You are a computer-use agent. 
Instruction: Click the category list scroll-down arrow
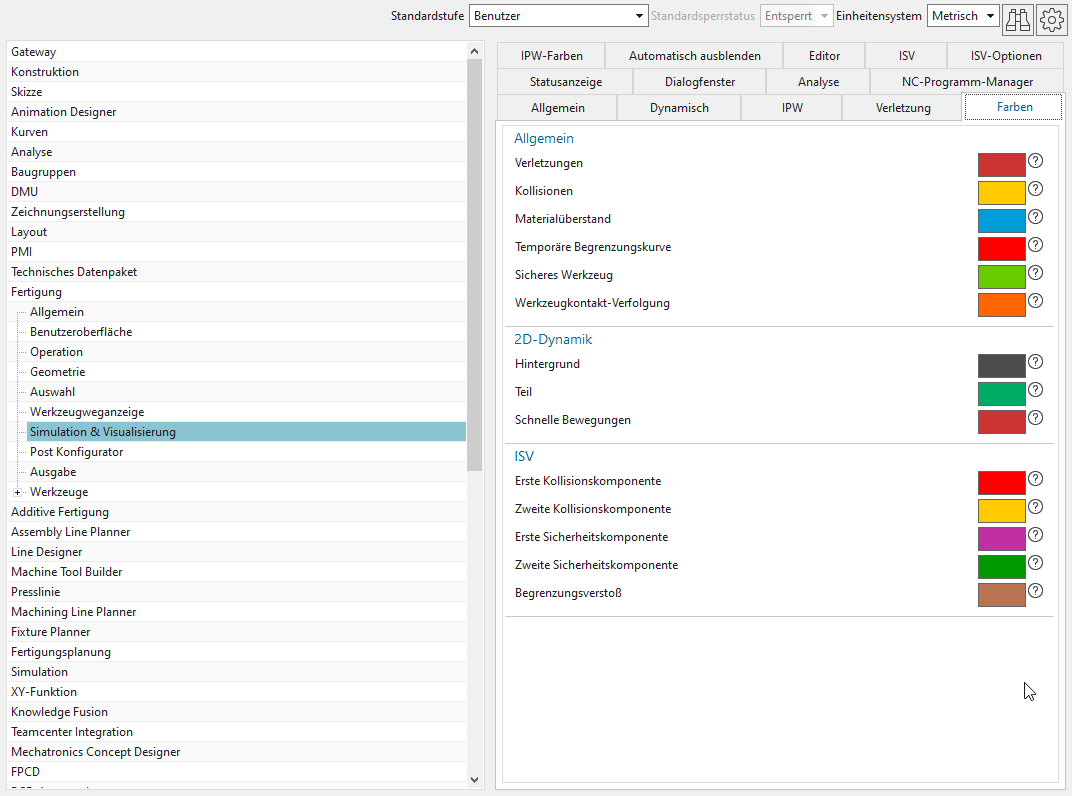[474, 780]
